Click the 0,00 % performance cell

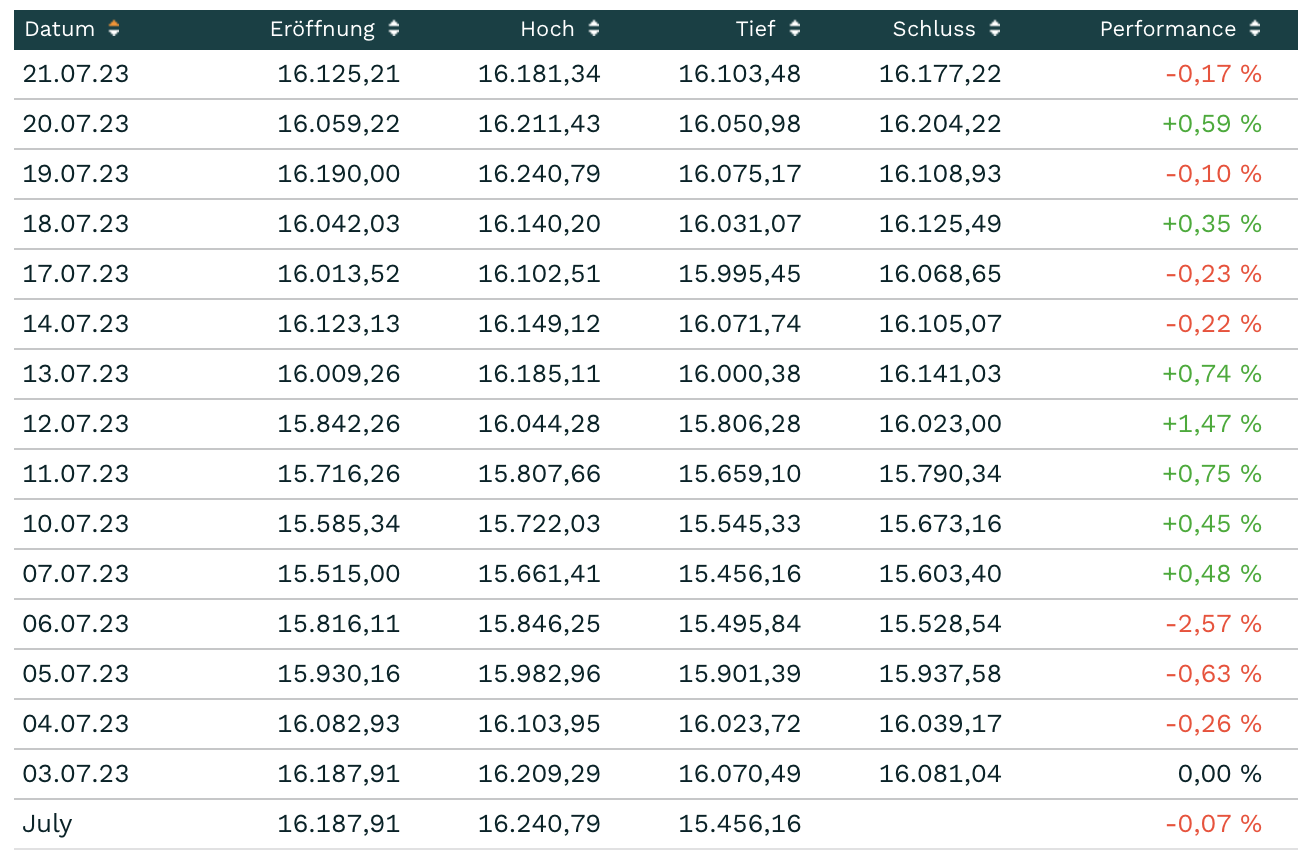(1220, 774)
